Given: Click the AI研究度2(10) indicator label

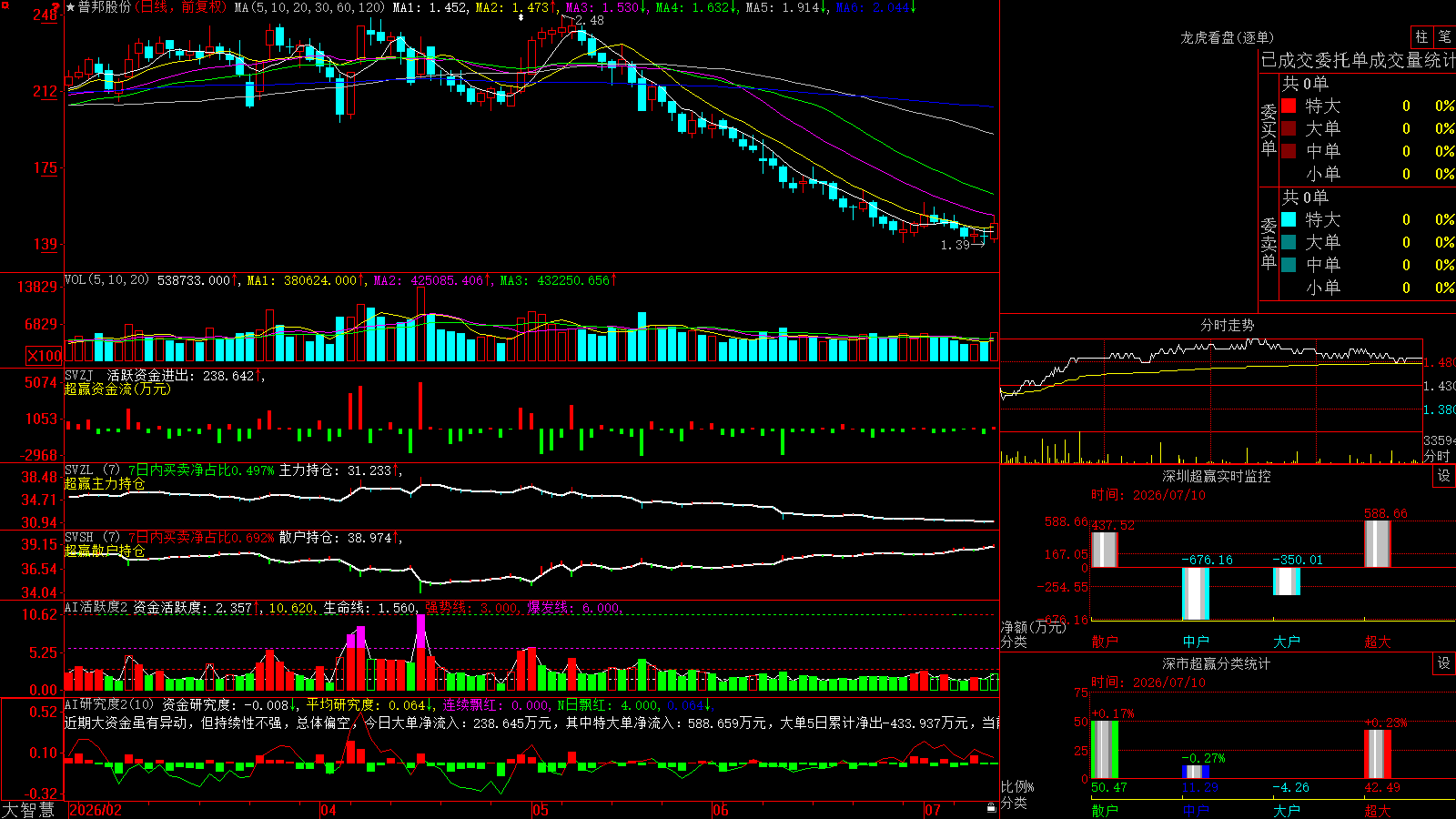Looking at the screenshot, I should 110,704.
